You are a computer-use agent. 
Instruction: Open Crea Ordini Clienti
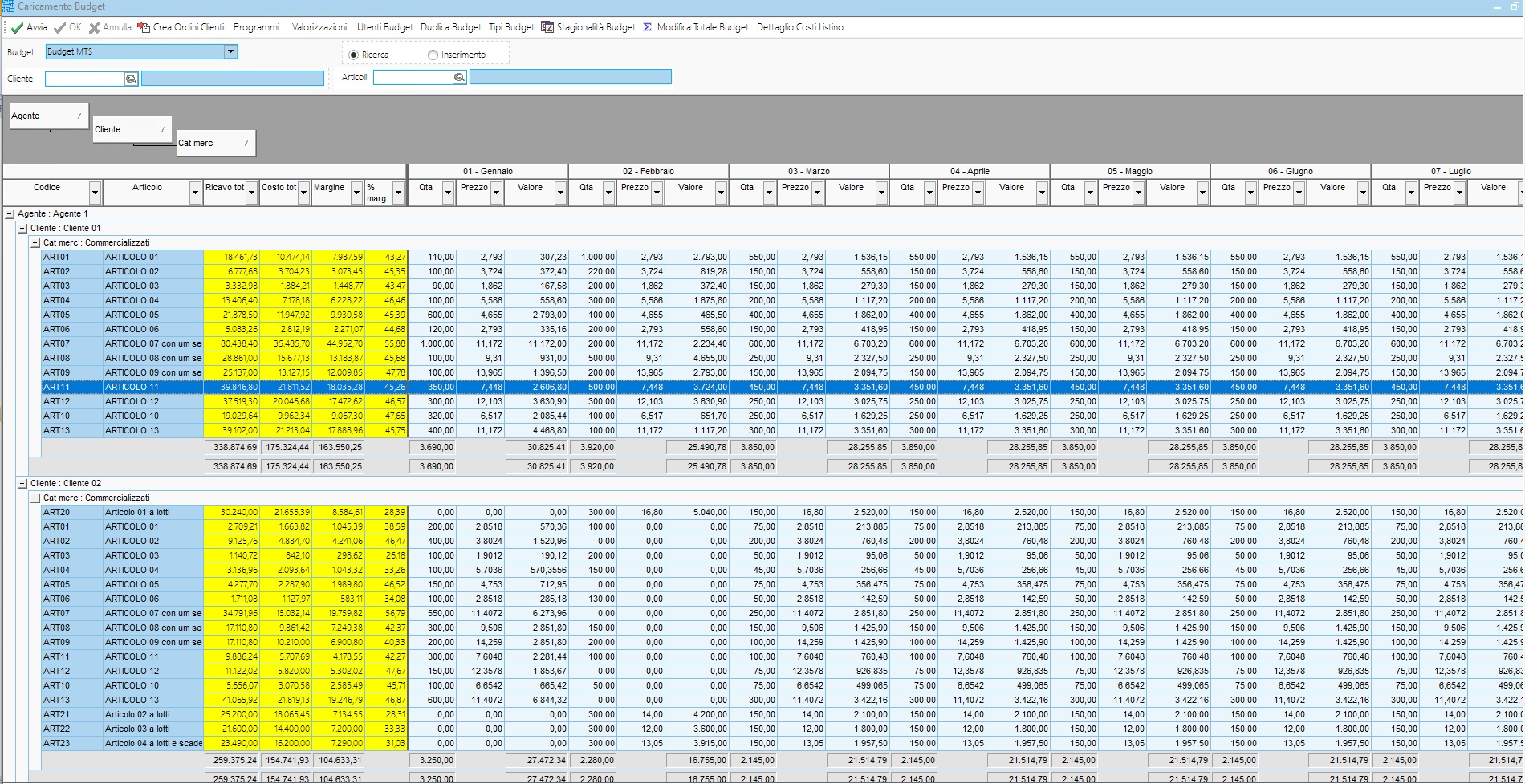(181, 27)
